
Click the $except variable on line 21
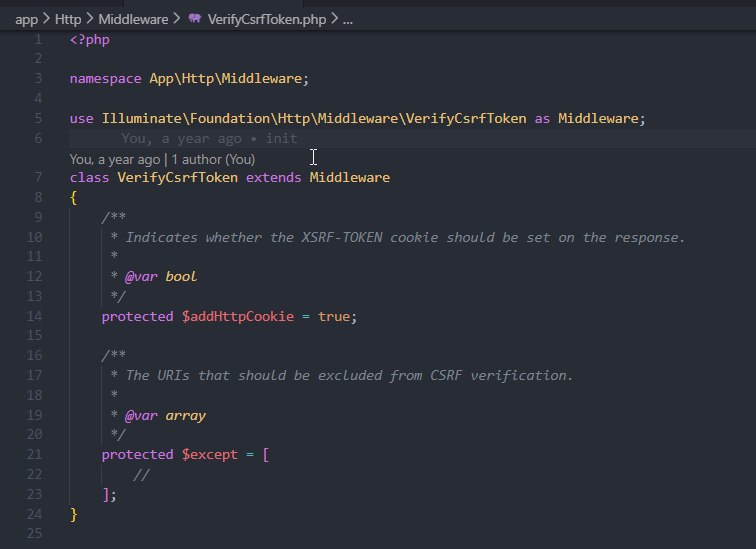tap(210, 455)
